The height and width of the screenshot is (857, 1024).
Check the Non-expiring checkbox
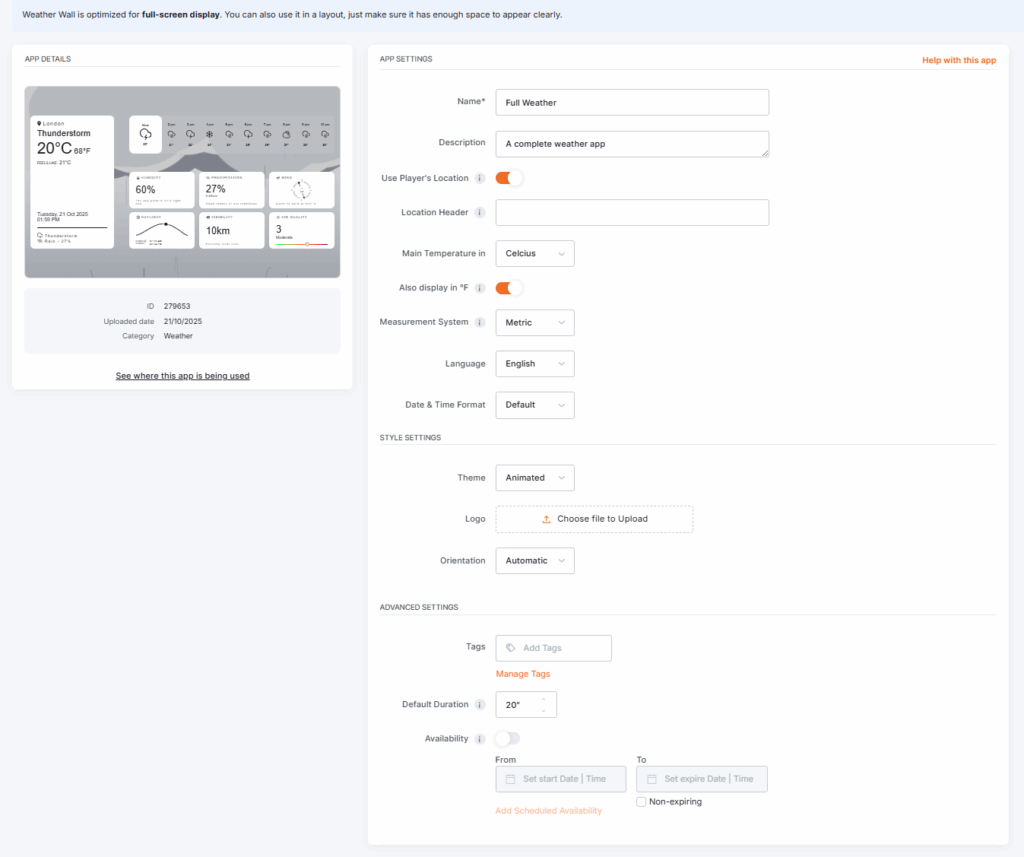(x=641, y=802)
